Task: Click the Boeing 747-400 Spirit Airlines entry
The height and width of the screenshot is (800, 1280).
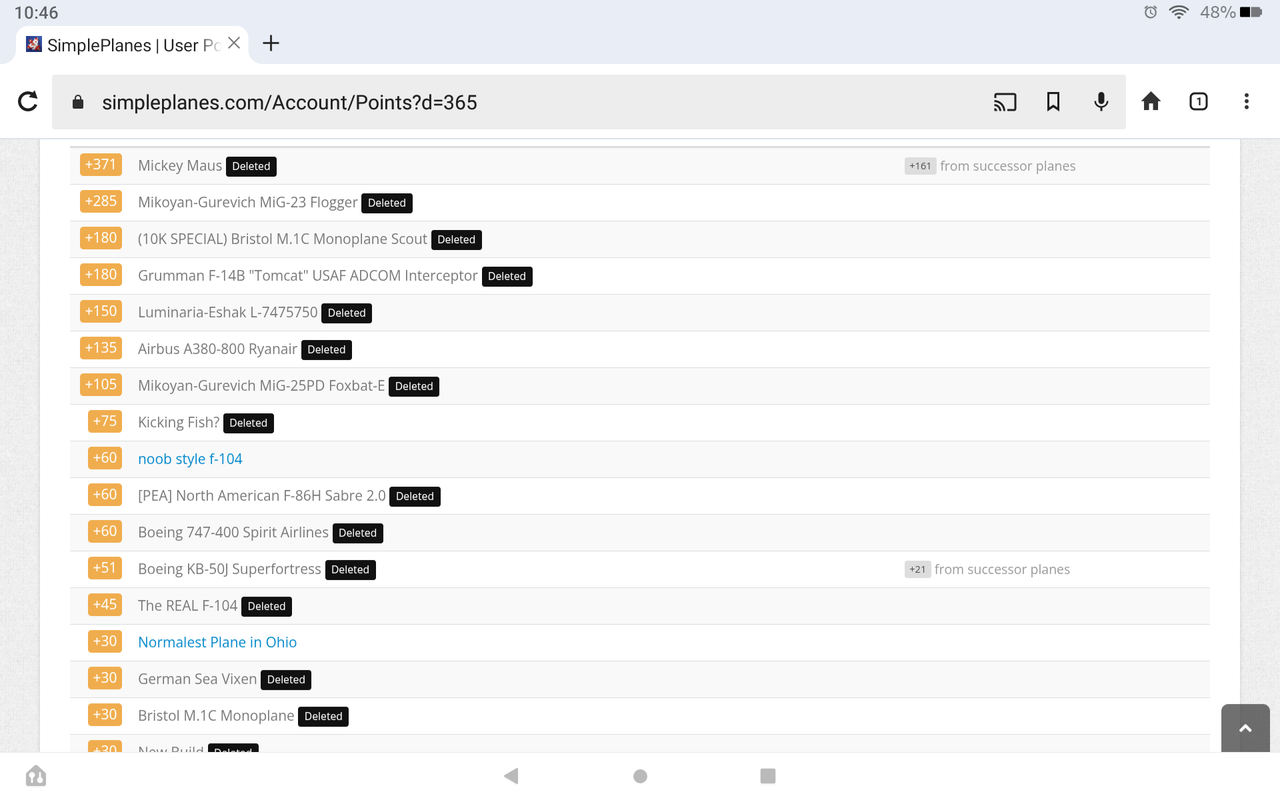Action: 233,532
